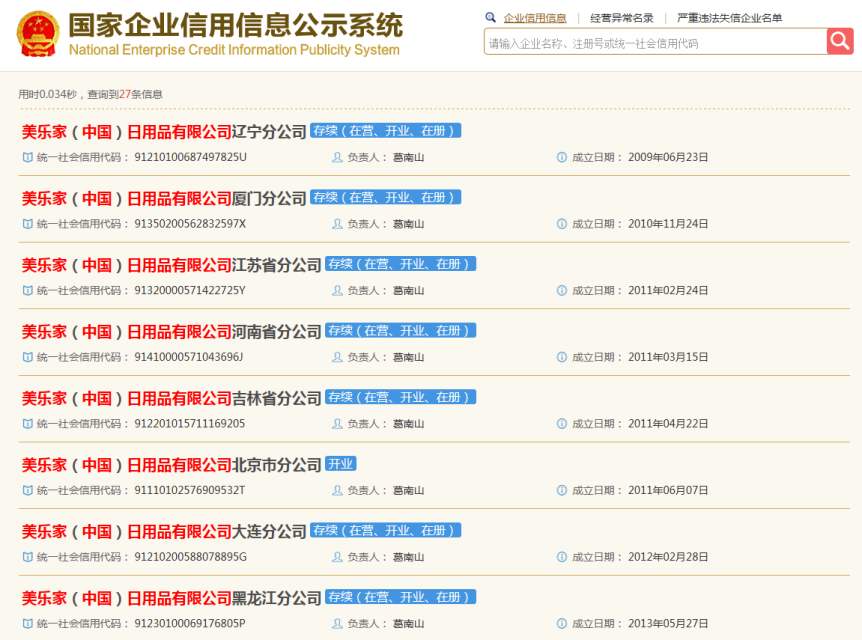862x640 pixels.
Task: Select credit code 91210100687497825U
Action: click(x=190, y=157)
